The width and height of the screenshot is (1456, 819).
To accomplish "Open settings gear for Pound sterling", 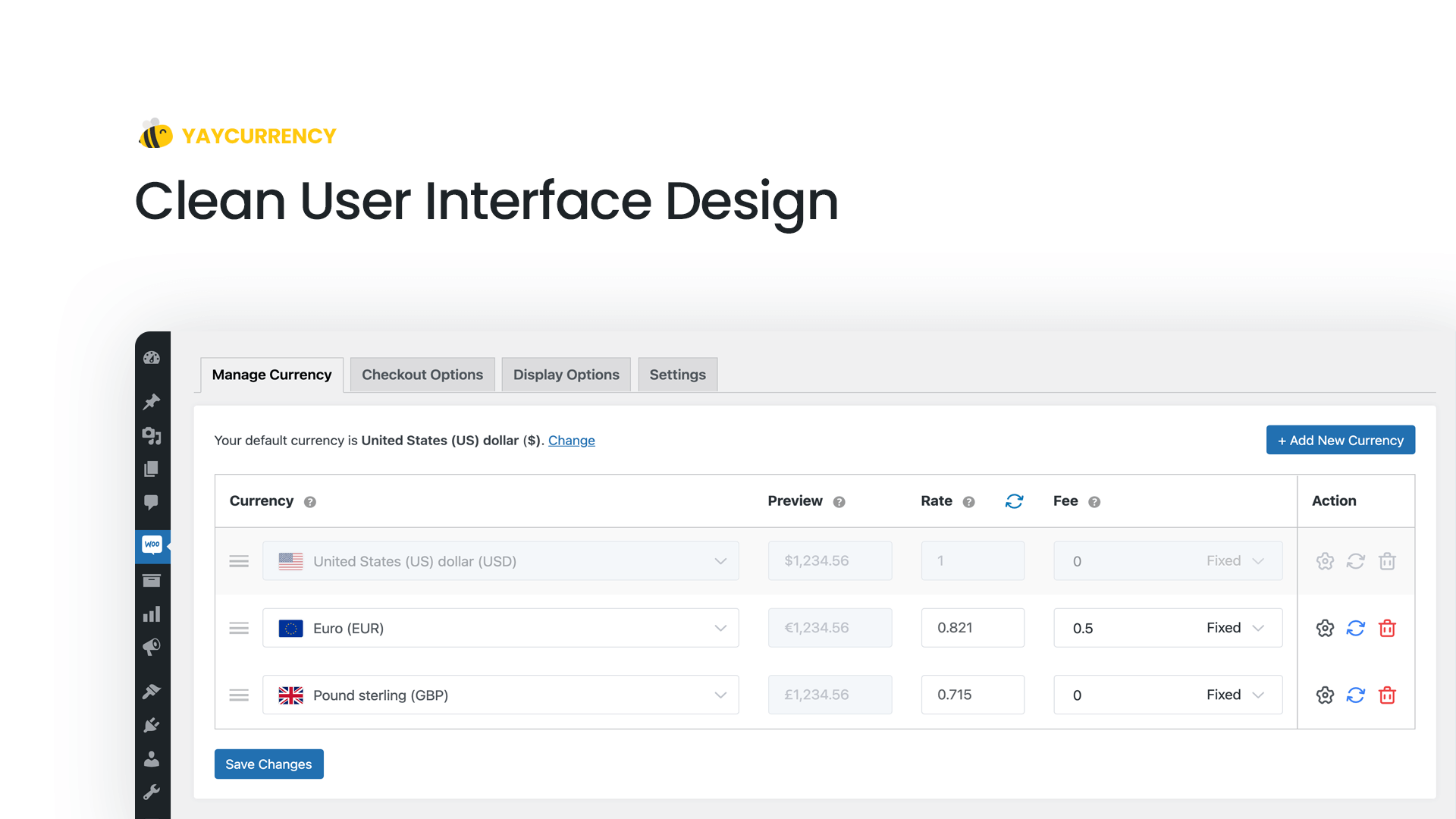I will (1324, 694).
